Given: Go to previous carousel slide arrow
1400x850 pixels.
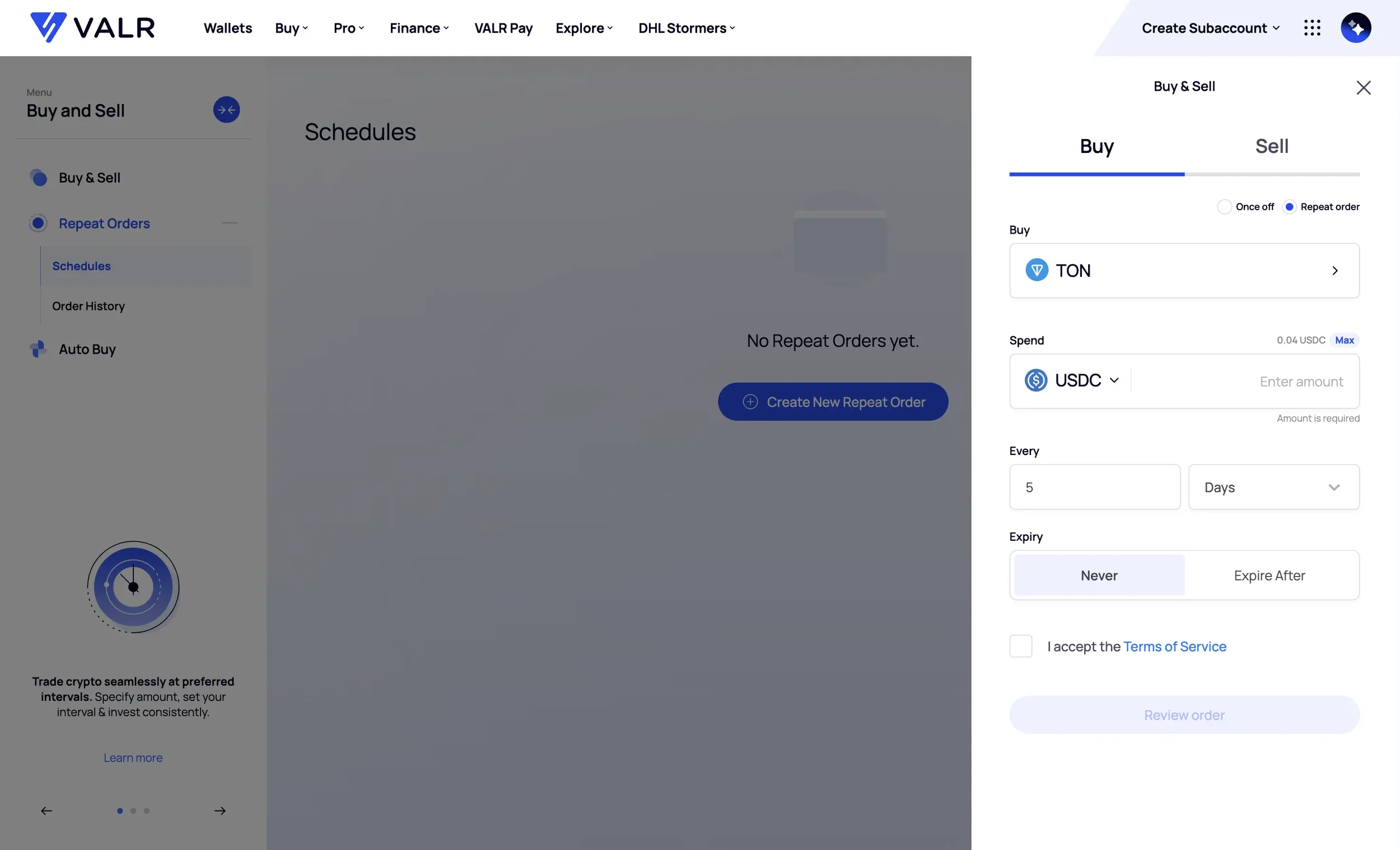Looking at the screenshot, I should (46, 811).
